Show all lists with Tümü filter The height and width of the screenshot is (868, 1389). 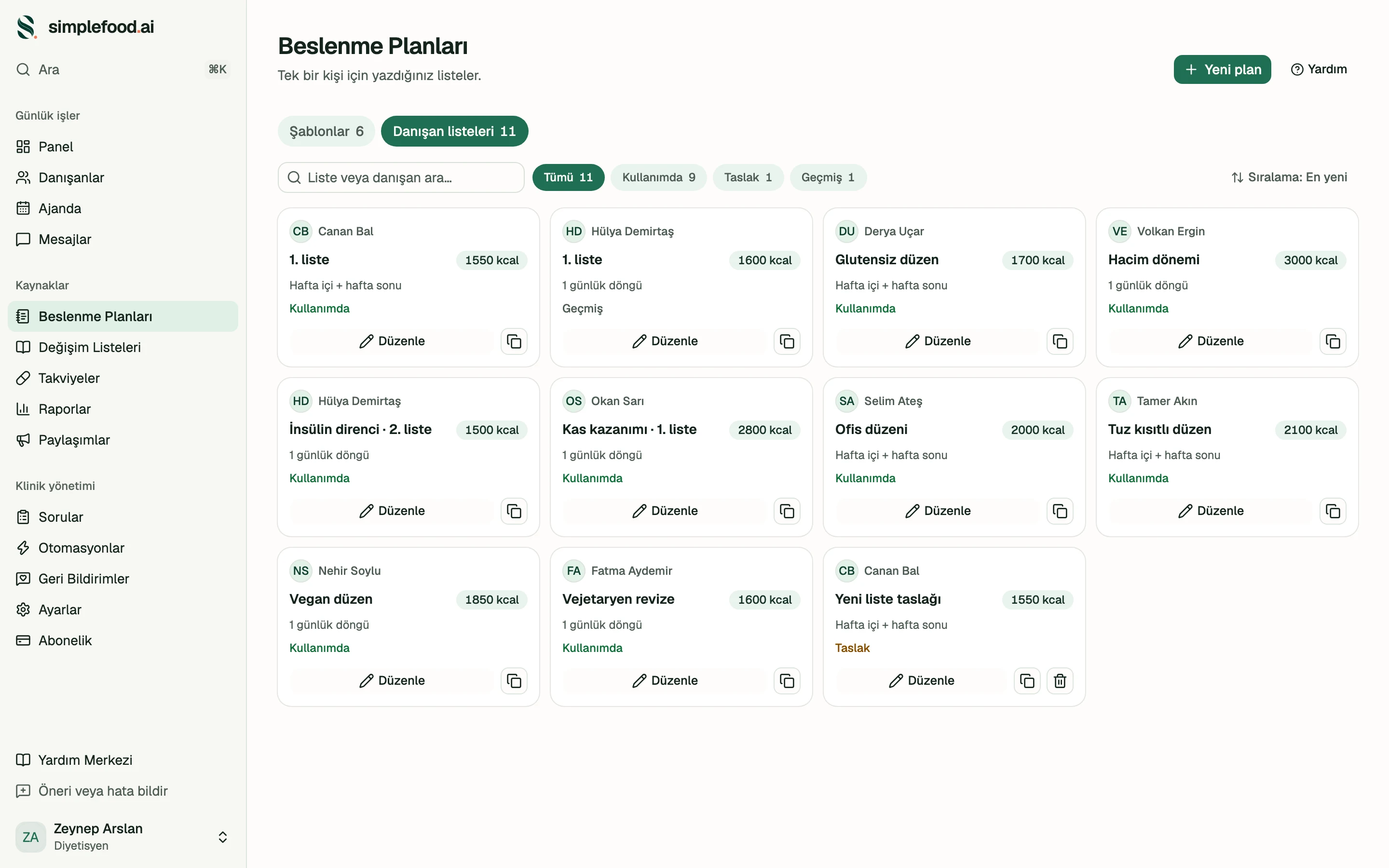(568, 177)
